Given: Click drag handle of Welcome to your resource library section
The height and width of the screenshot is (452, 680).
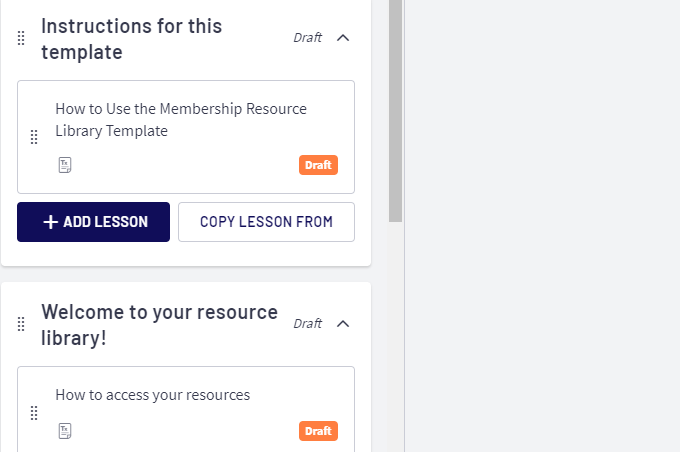Looking at the screenshot, I should click(x=21, y=324).
